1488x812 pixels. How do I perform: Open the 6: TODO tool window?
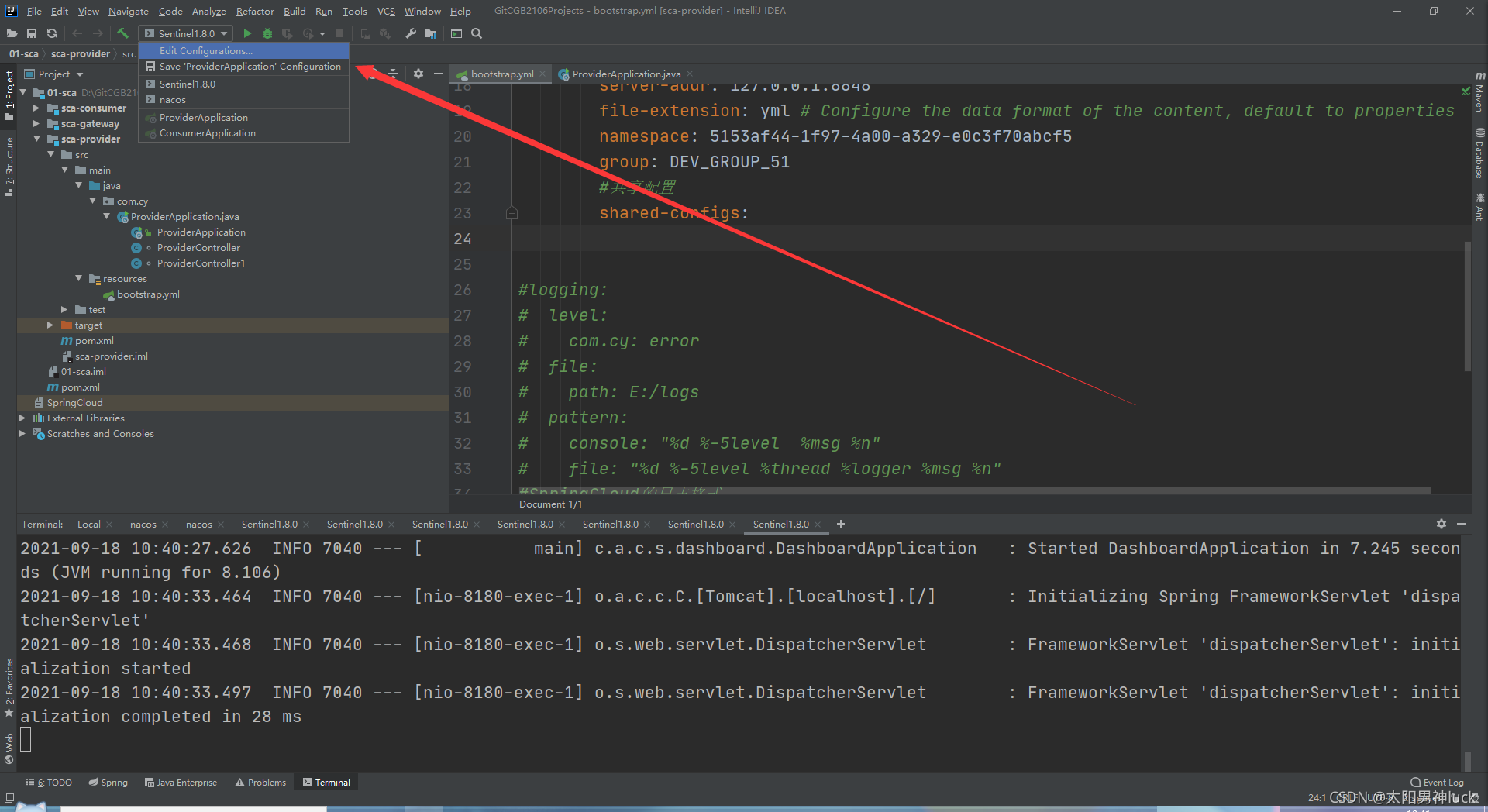[x=50, y=783]
